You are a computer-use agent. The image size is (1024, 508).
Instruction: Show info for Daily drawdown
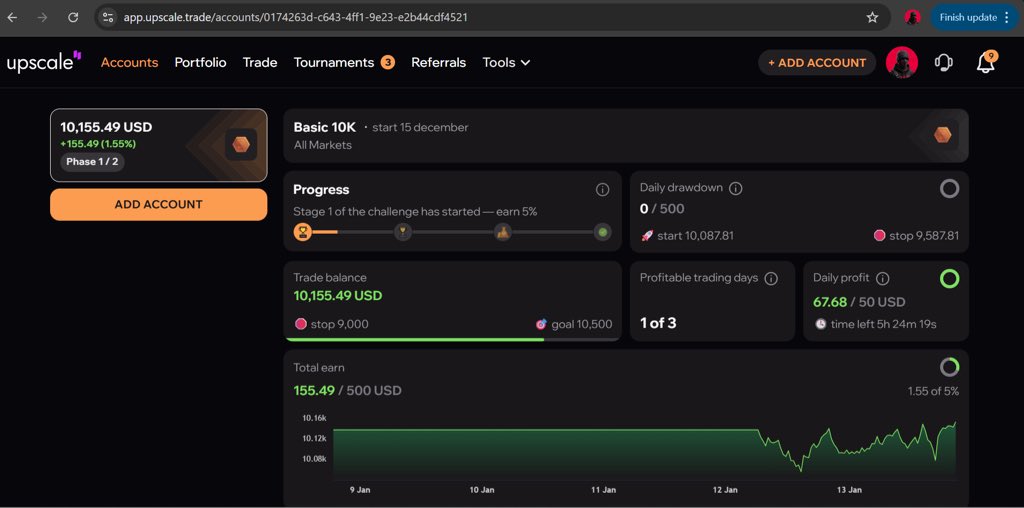click(735, 188)
